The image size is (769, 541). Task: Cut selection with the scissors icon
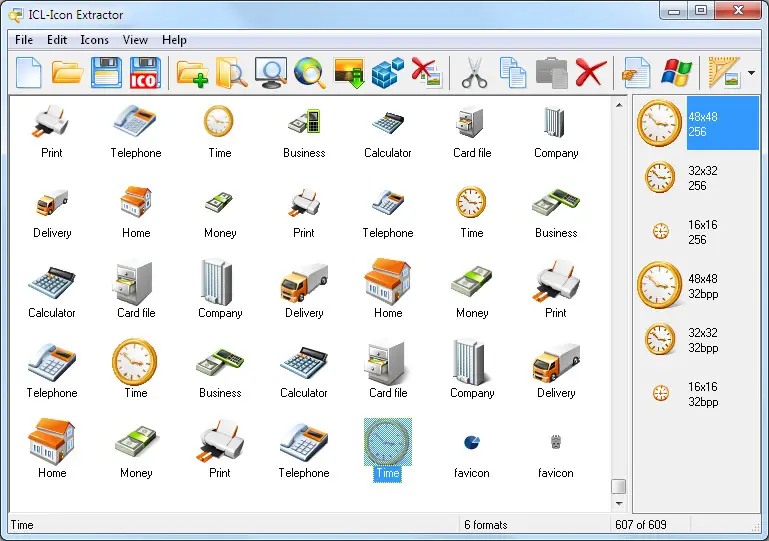(x=474, y=73)
